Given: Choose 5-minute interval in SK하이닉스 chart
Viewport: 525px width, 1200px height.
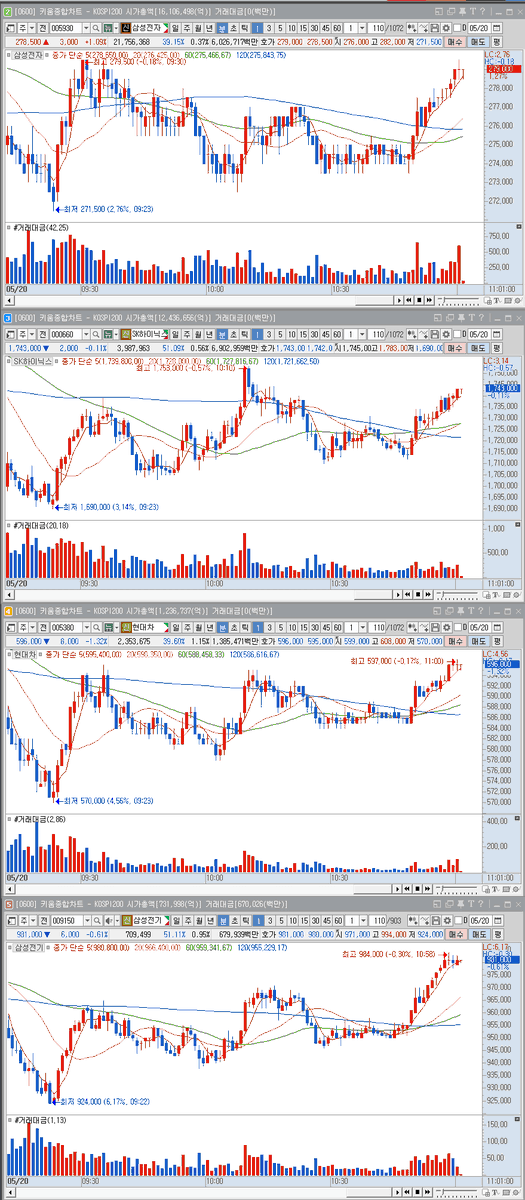Looking at the screenshot, I should tap(279, 333).
